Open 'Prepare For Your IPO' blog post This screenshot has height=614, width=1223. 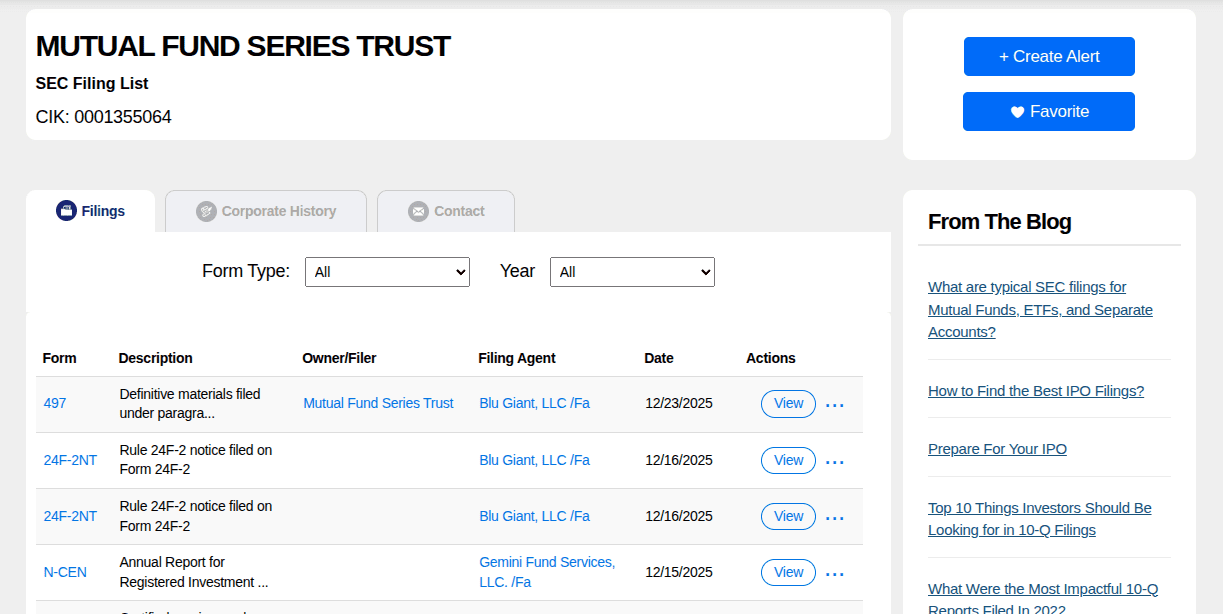point(997,449)
